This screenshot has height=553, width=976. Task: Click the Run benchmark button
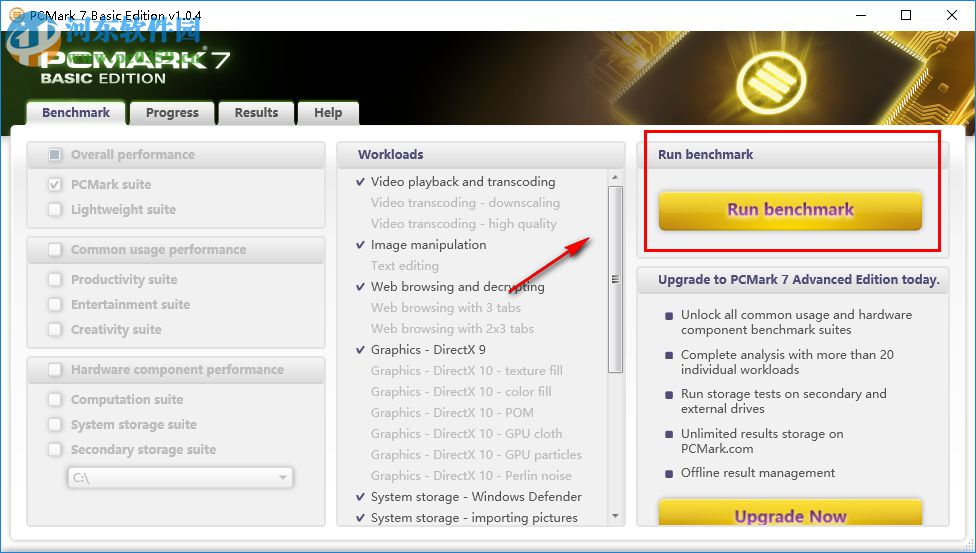790,210
